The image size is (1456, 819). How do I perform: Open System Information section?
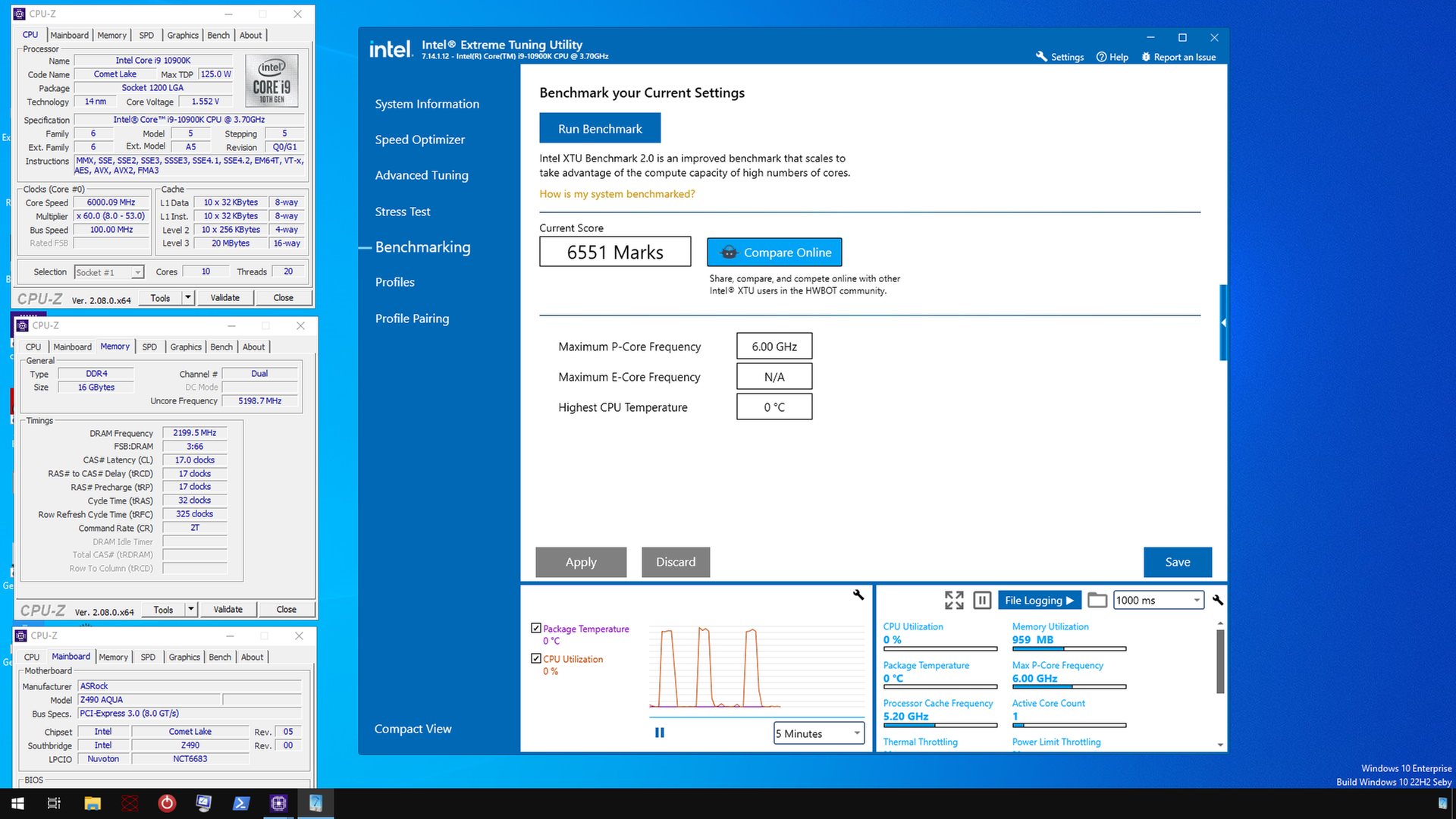[427, 104]
